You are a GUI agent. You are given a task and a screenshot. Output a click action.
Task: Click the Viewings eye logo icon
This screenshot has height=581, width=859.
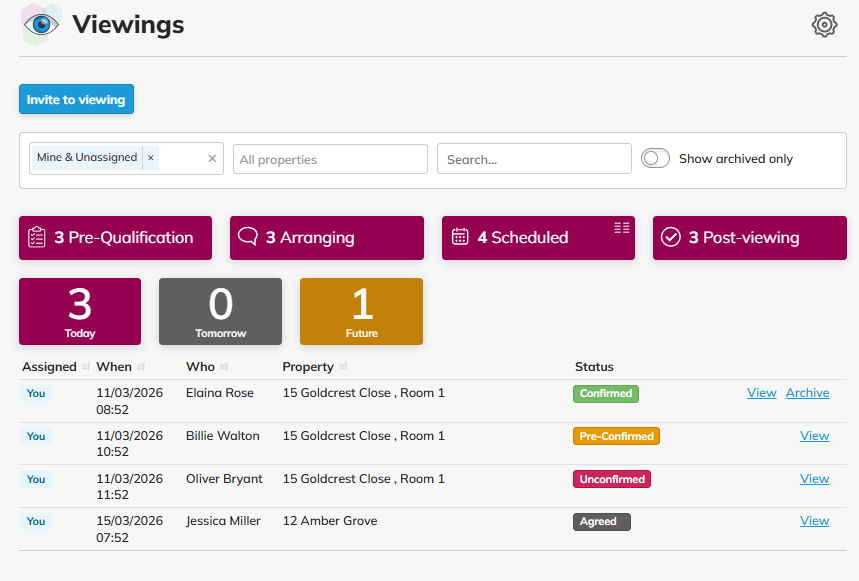(x=41, y=25)
